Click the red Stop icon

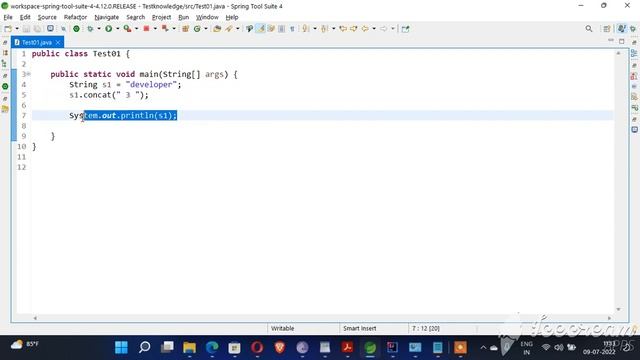(x=146, y=29)
